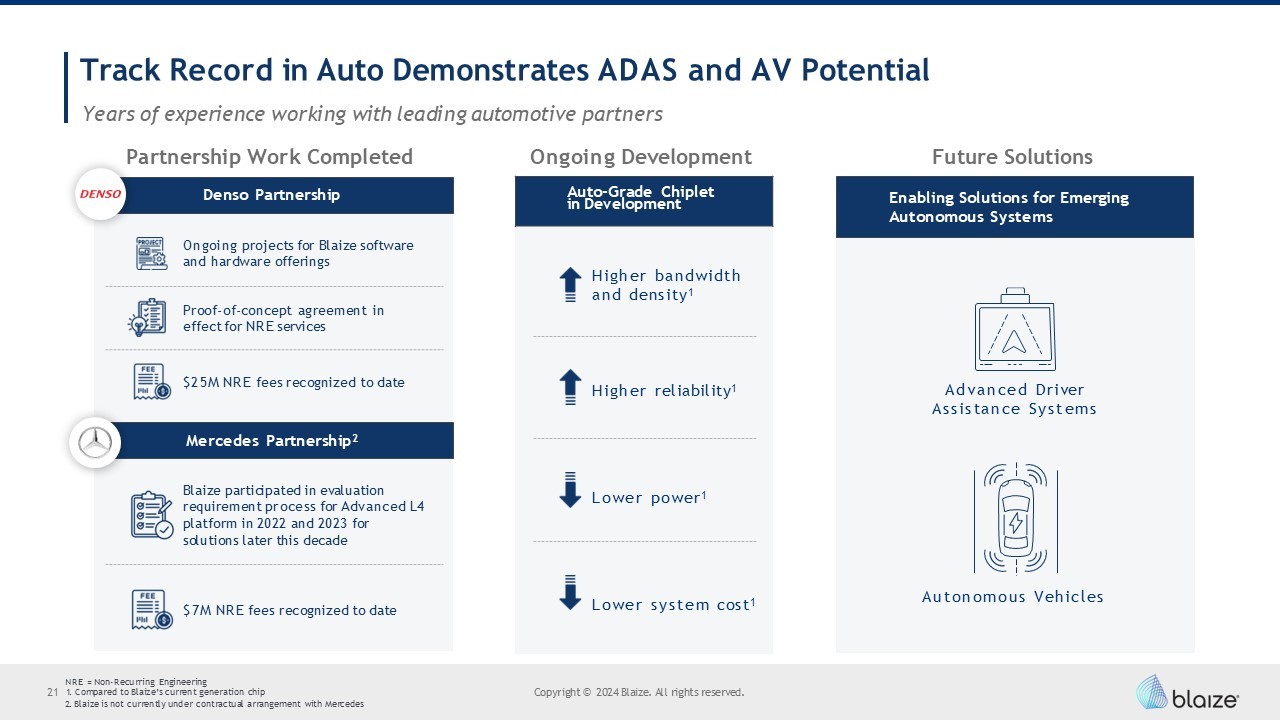Image resolution: width=1280 pixels, height=720 pixels.
Task: Select the down arrow beside Lower power
Action: pyautogui.click(x=570, y=490)
